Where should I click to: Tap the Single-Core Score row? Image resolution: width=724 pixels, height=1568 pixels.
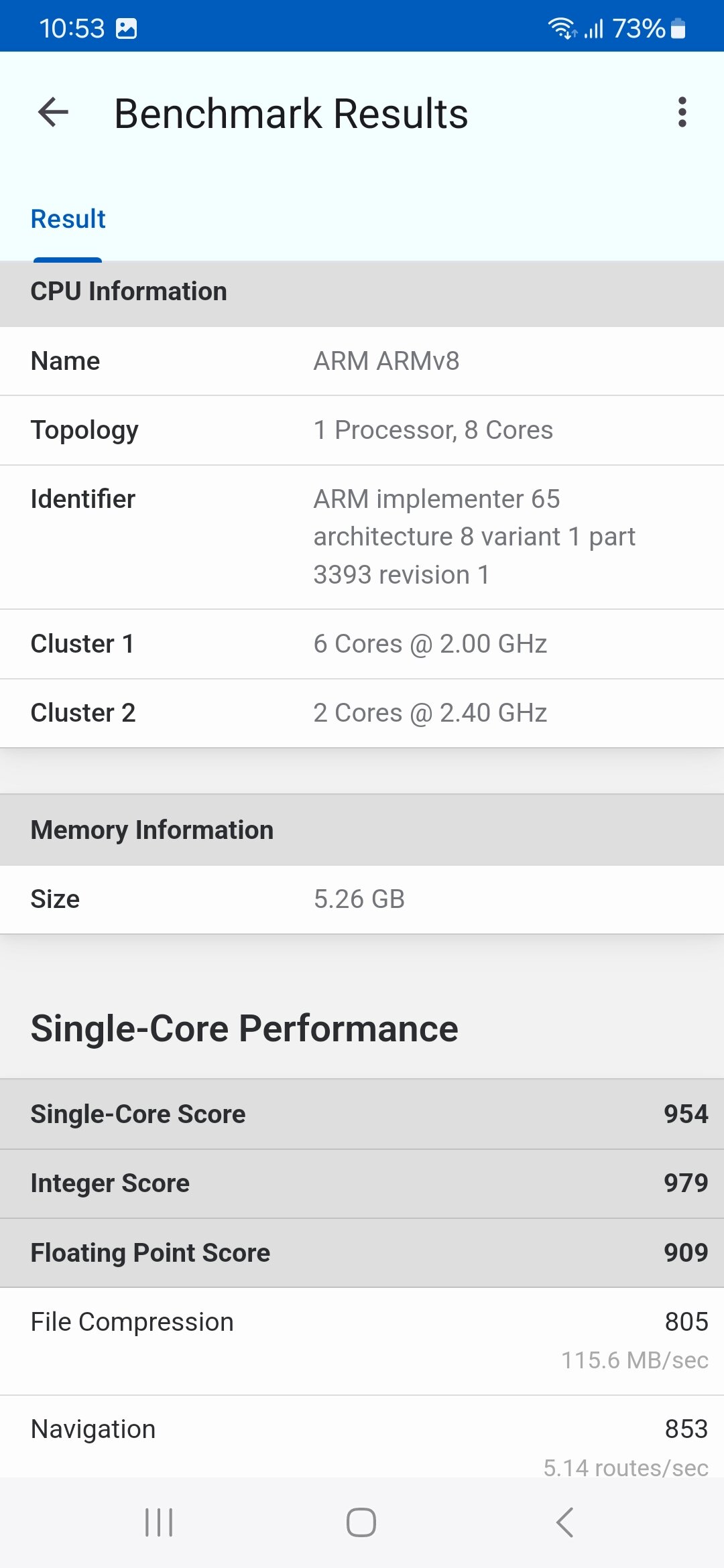[362, 1114]
